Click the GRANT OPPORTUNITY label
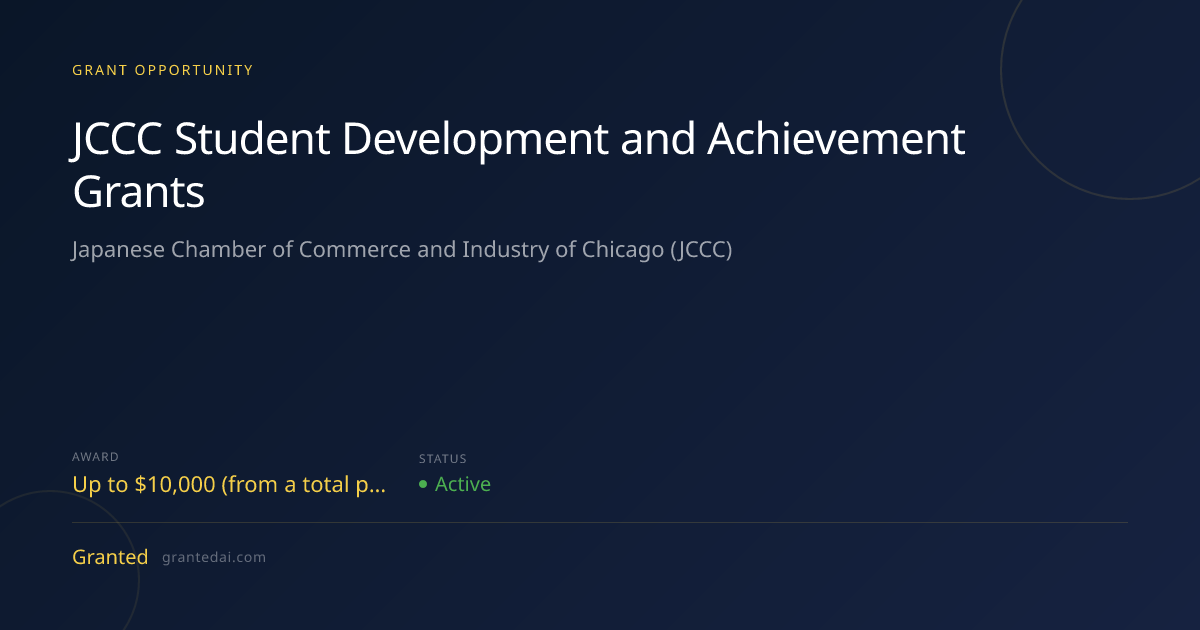 tap(163, 70)
